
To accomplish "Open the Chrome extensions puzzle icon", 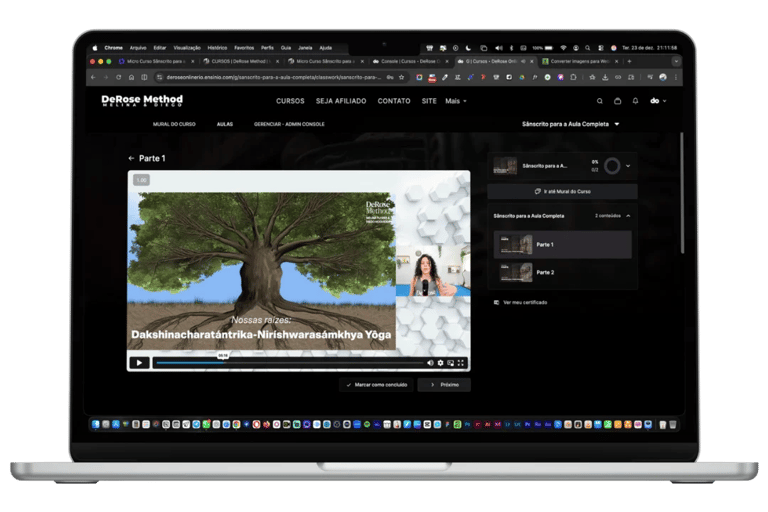I will click(574, 77).
